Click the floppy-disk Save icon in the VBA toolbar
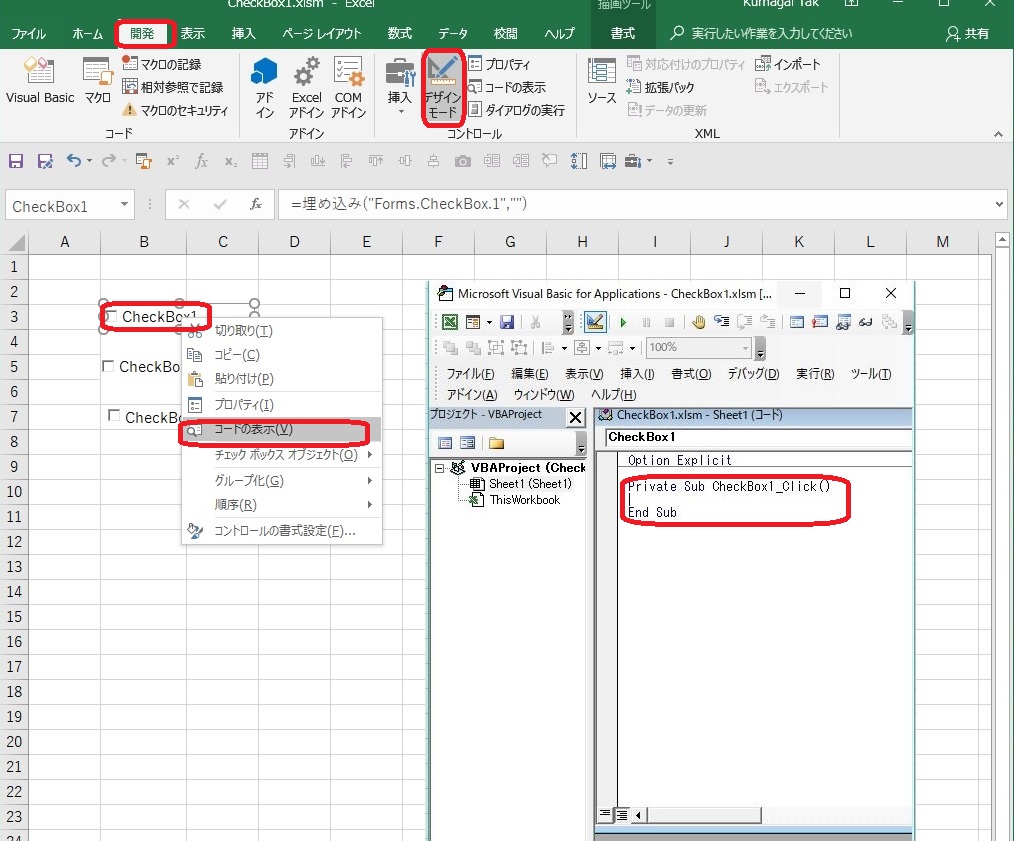1014x841 pixels. click(507, 322)
